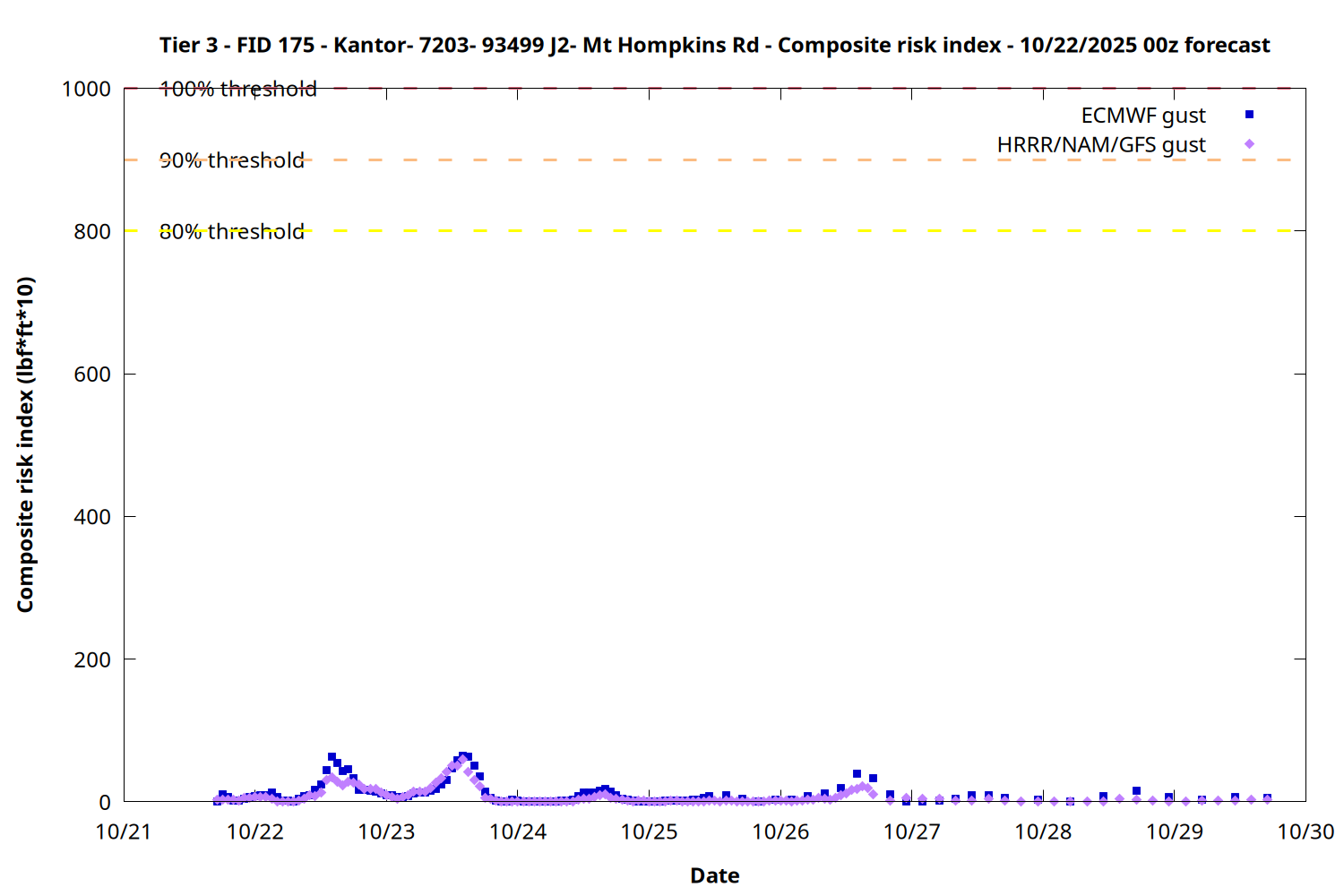The width and height of the screenshot is (1344, 896).
Task: Click the 10/21 date tick label
Action: pyautogui.click(x=124, y=831)
